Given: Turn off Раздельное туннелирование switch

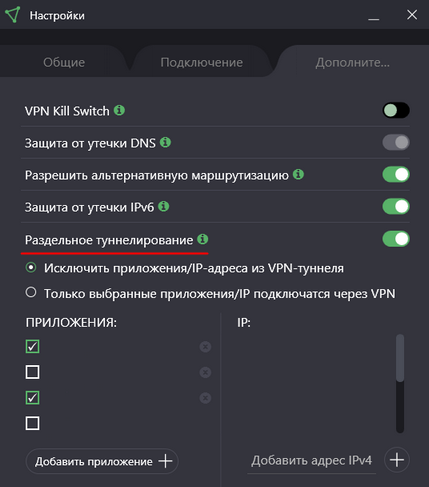Looking at the screenshot, I should pos(396,239).
